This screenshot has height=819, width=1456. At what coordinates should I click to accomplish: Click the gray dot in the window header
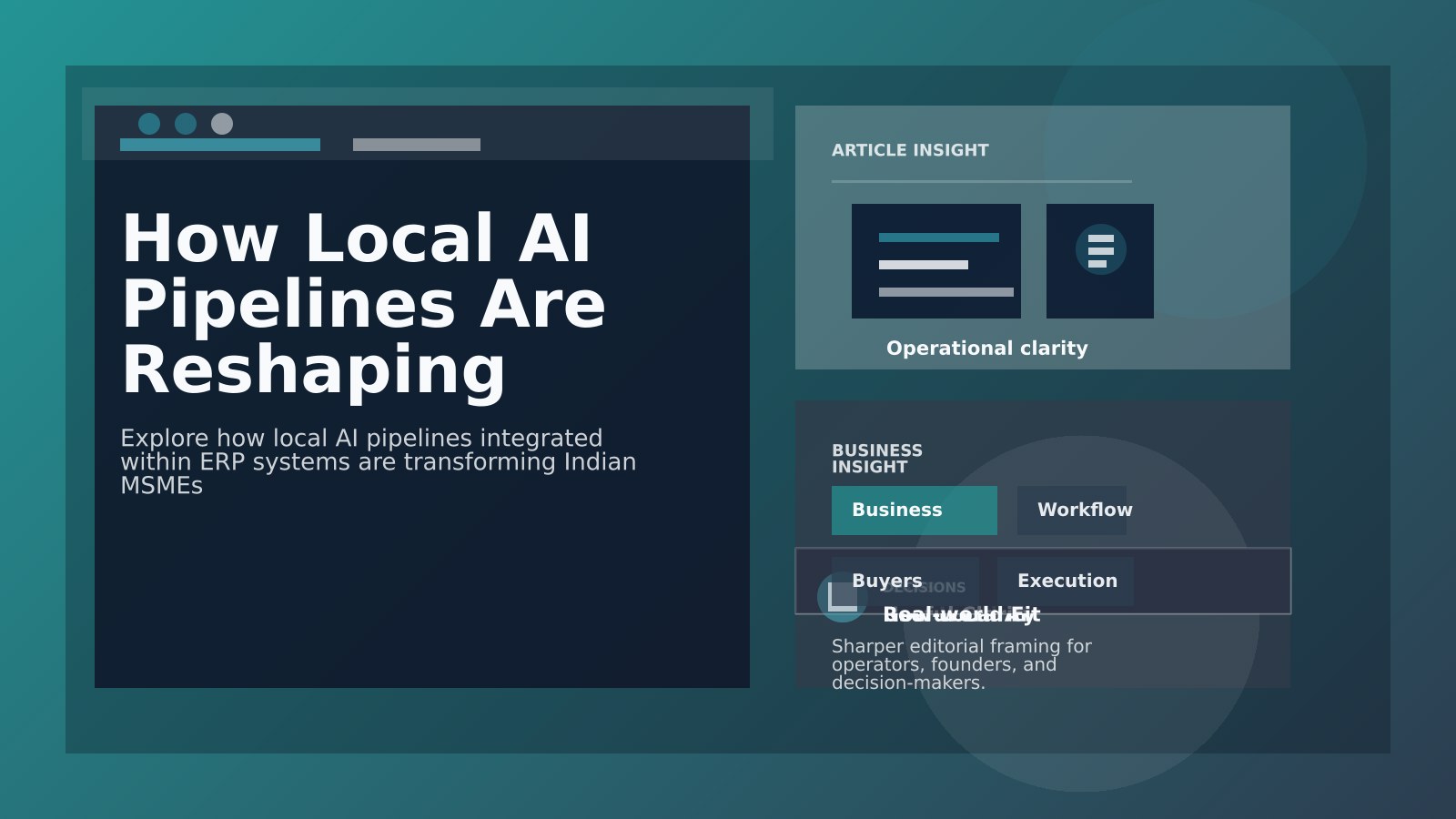[x=222, y=124]
